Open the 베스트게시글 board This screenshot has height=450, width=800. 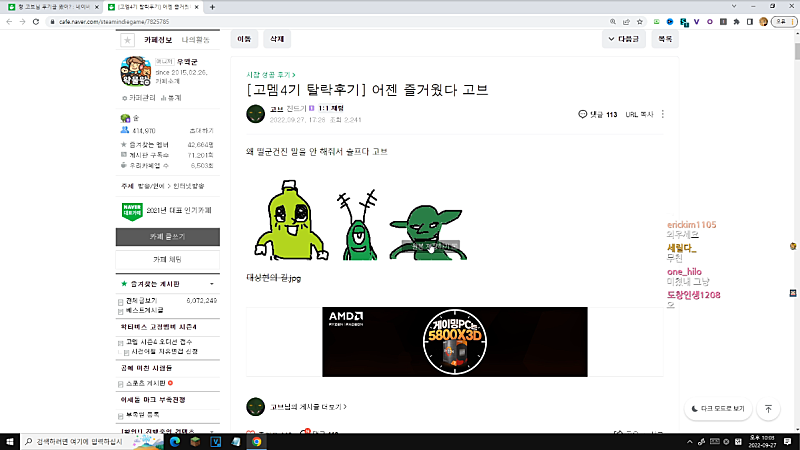[x=144, y=310]
